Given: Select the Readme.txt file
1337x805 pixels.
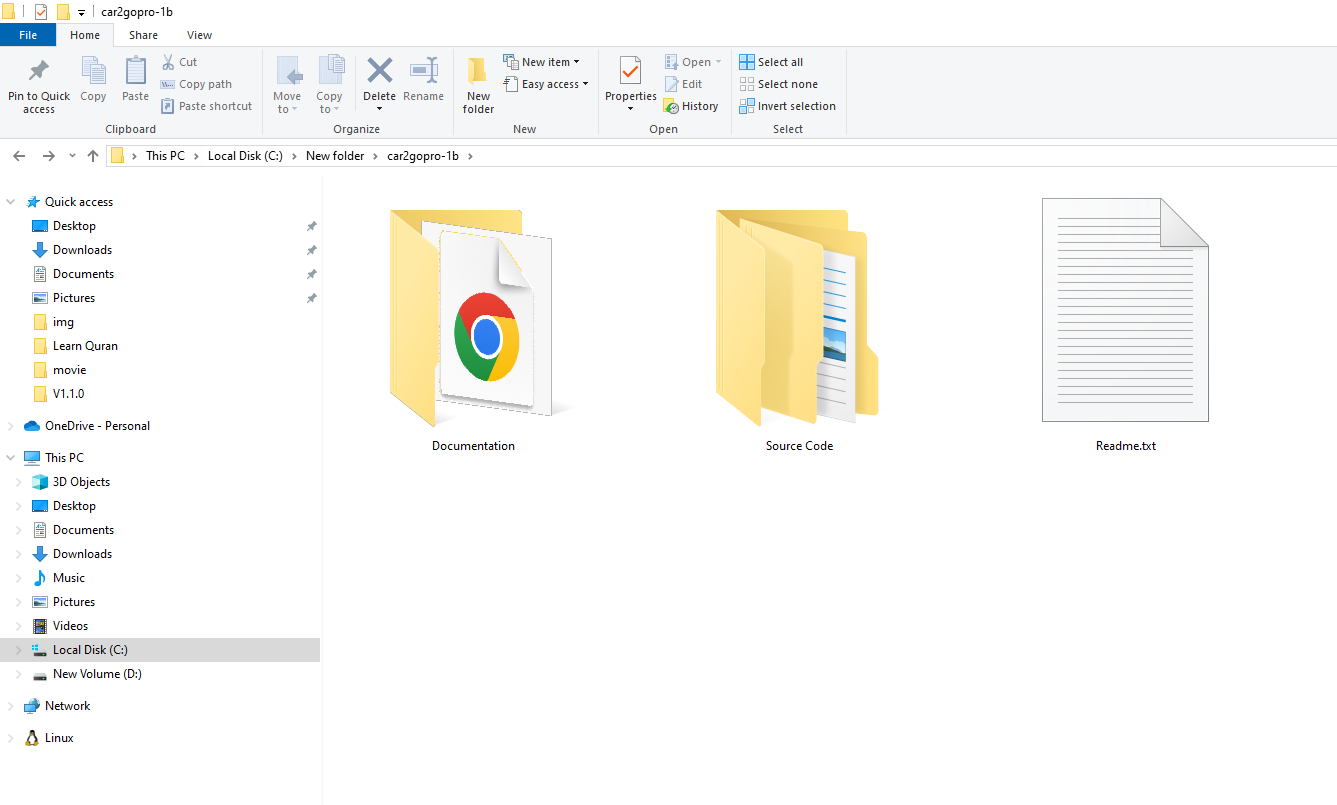Looking at the screenshot, I should 1125,325.
